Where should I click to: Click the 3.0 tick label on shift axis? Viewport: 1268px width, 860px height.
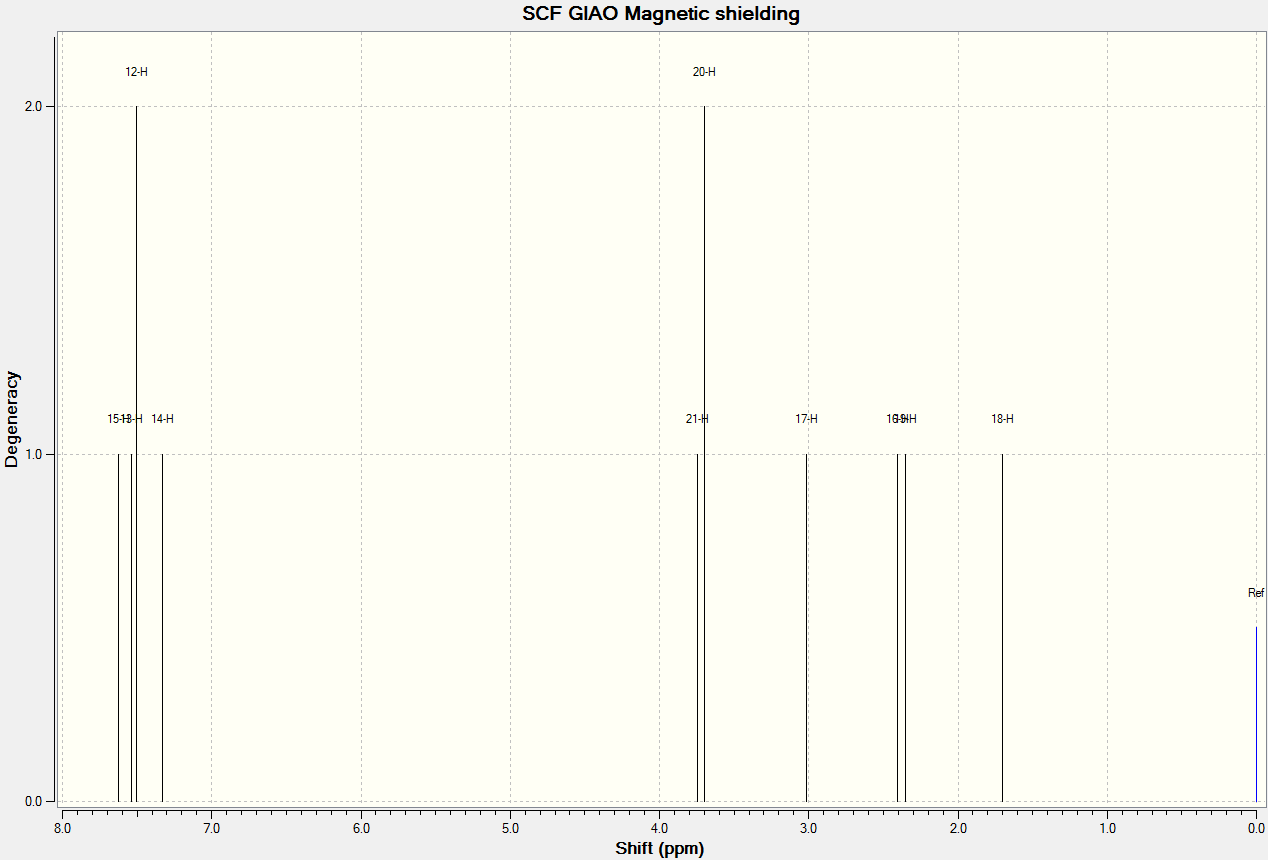(x=808, y=829)
